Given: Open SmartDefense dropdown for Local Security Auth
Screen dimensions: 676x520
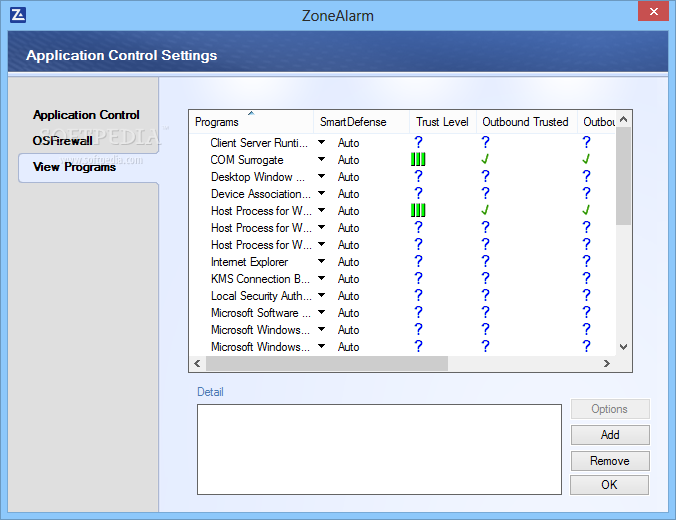Looking at the screenshot, I should tap(321, 295).
